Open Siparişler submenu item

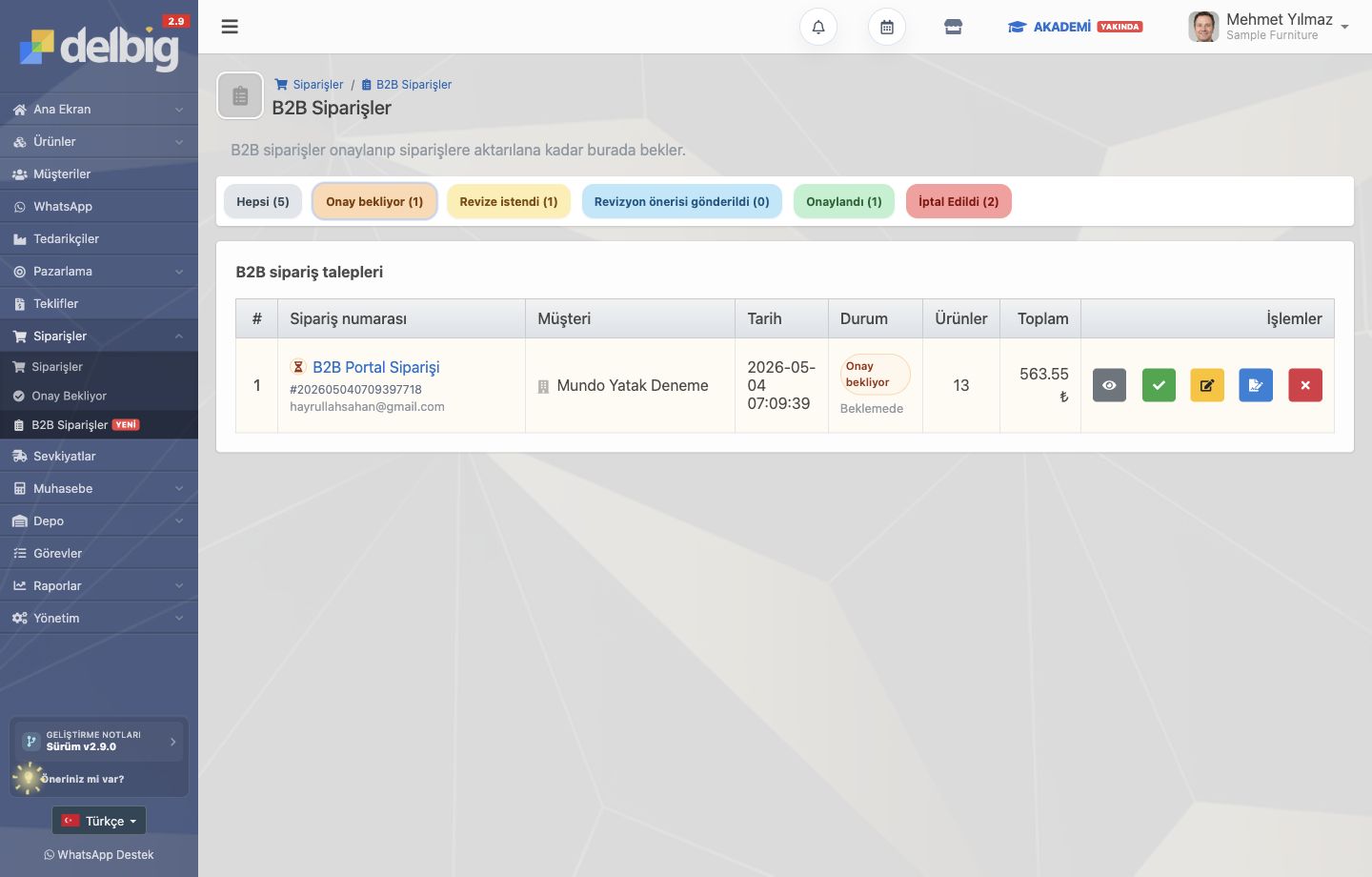pyautogui.click(x=99, y=367)
